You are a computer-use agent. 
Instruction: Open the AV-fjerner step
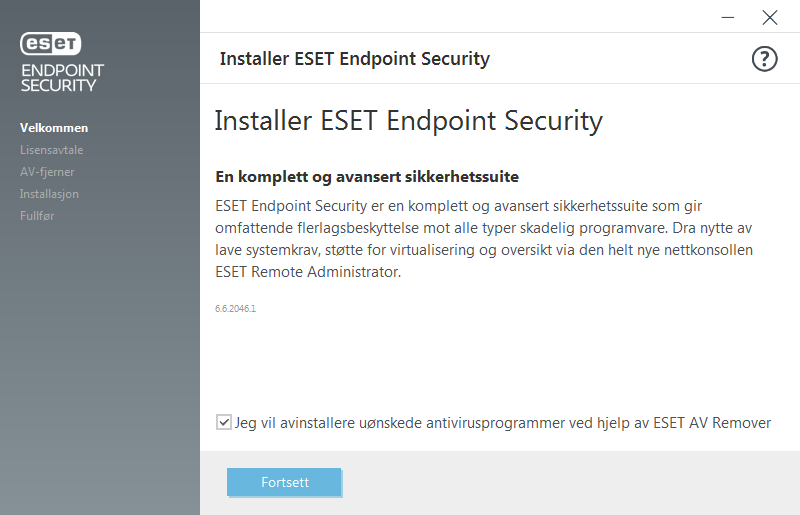pos(47,171)
